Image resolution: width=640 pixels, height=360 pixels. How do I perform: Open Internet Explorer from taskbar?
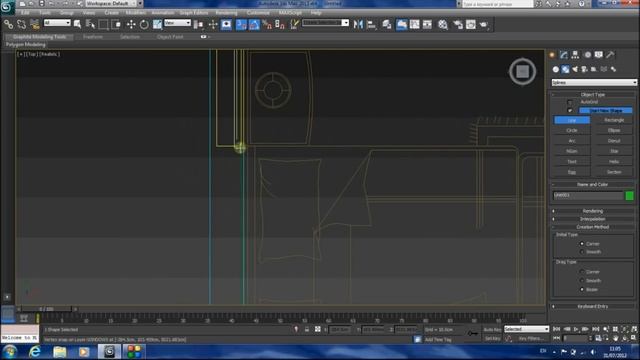click(35, 351)
